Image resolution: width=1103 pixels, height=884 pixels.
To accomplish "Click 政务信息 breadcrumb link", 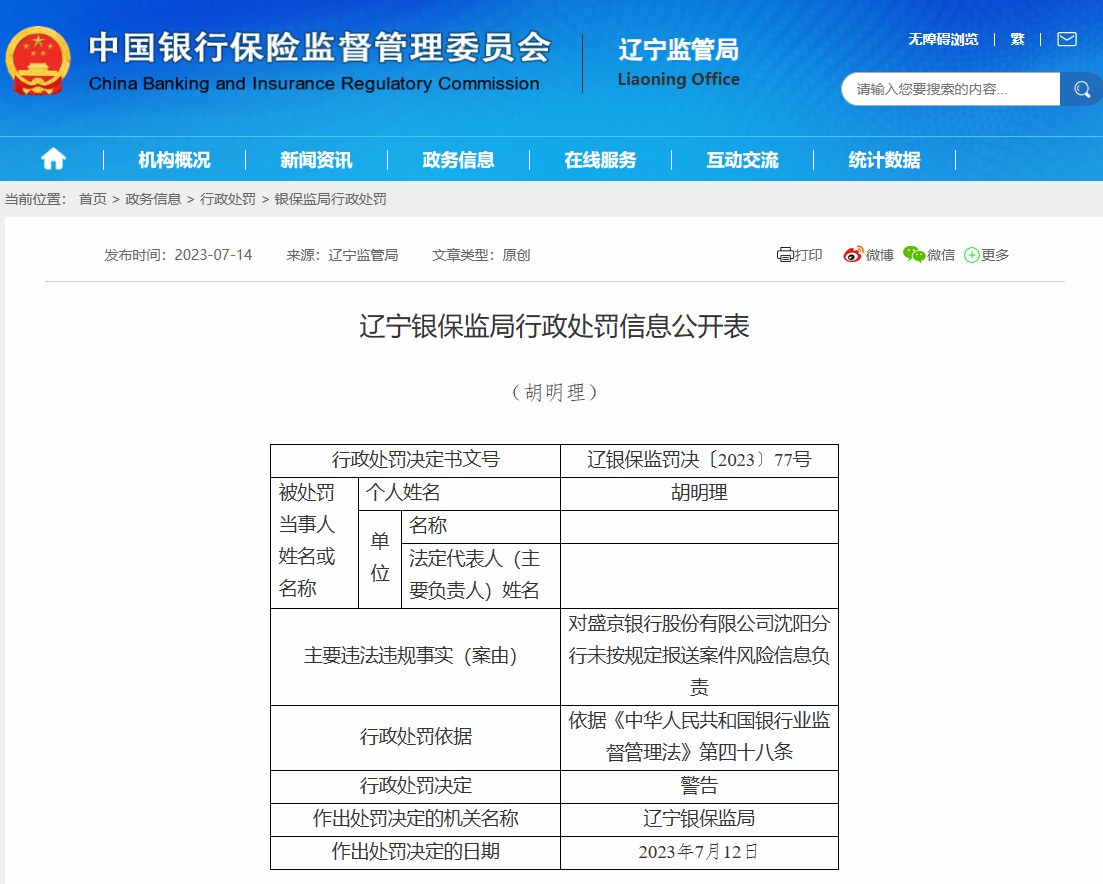I will tap(153, 199).
